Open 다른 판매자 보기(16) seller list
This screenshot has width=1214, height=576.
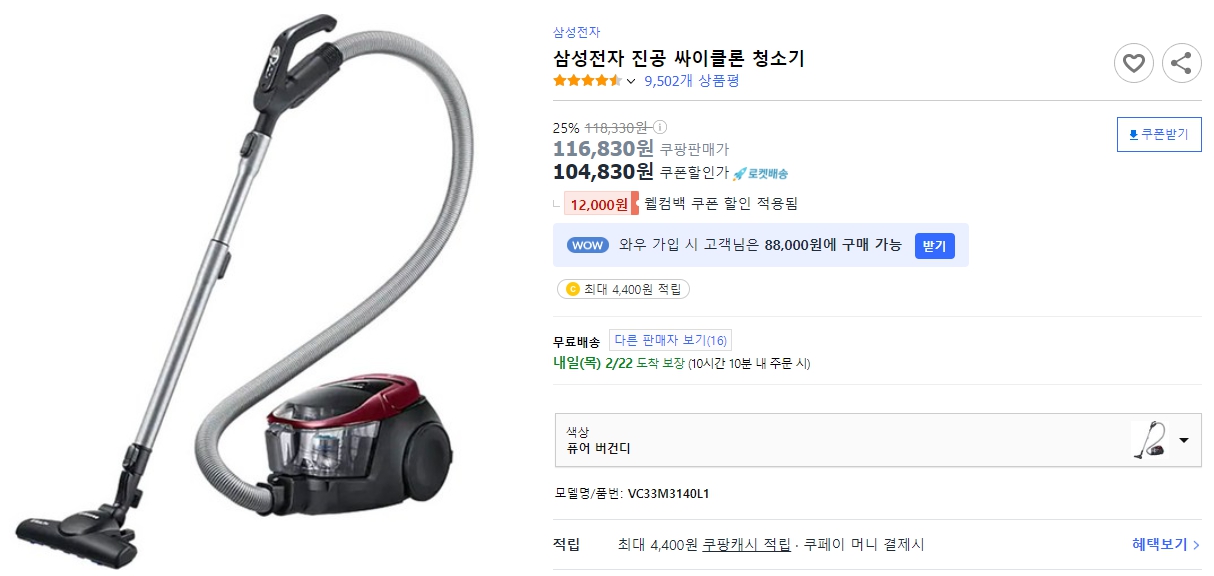coord(670,339)
